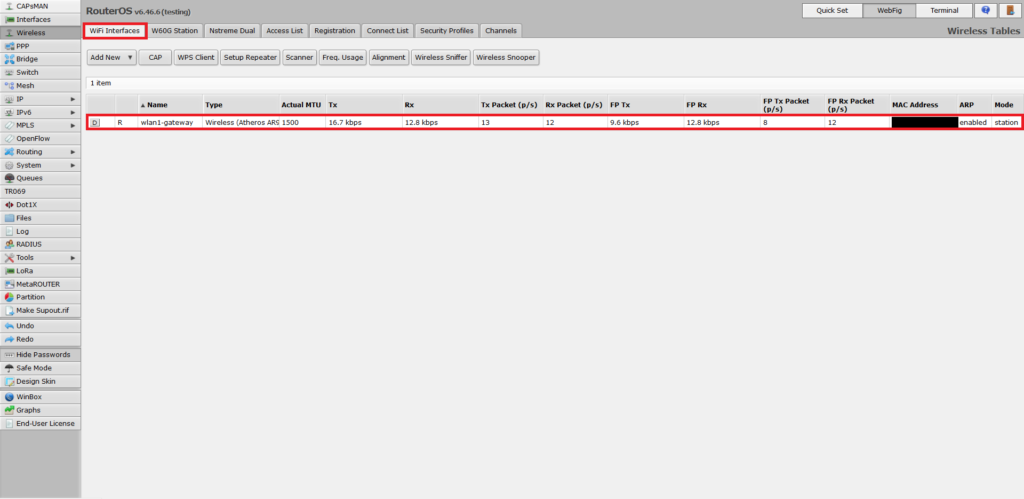1024x499 pixels.
Task: Switch to the W60G Station tab
Action: 174,31
